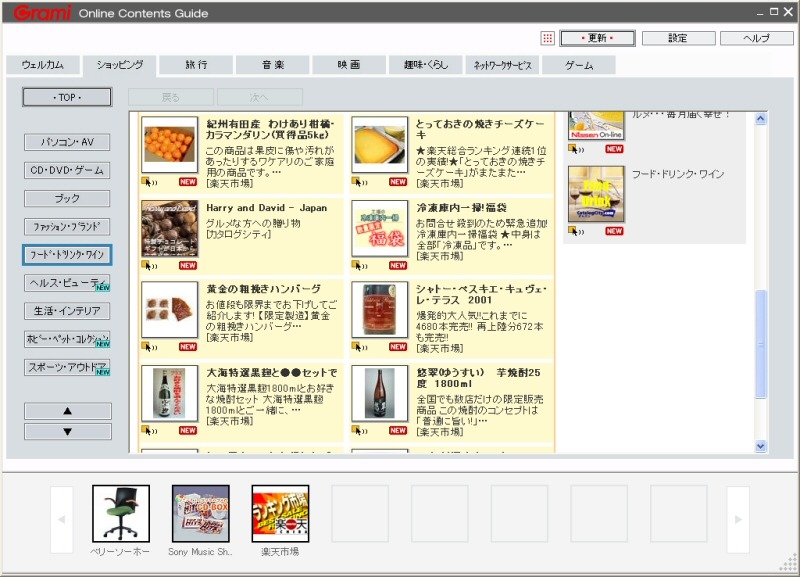Switch to the ゲーム tab
The height and width of the screenshot is (577, 800).
pyautogui.click(x=579, y=65)
